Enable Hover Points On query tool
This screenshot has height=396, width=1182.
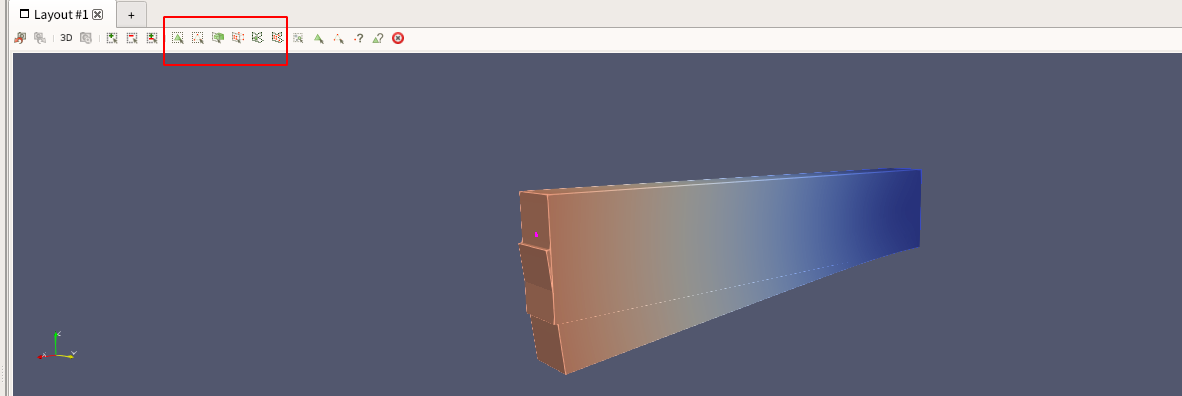point(359,38)
